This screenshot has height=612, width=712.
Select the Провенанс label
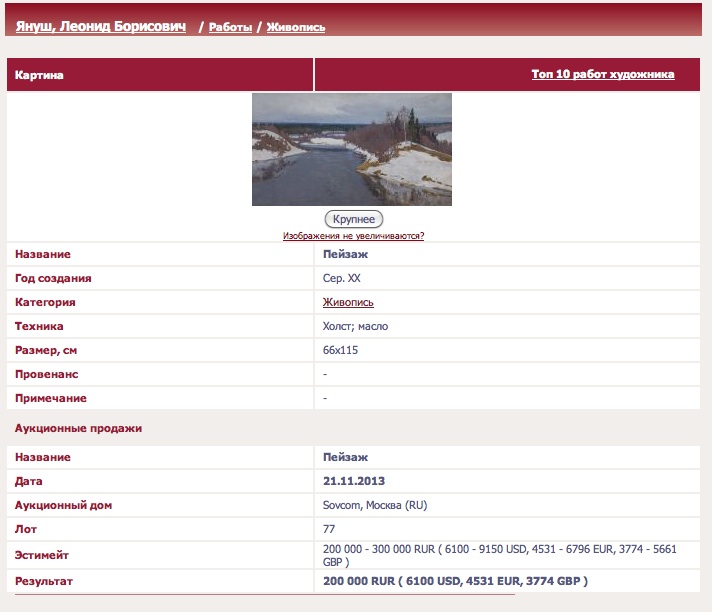click(x=46, y=374)
